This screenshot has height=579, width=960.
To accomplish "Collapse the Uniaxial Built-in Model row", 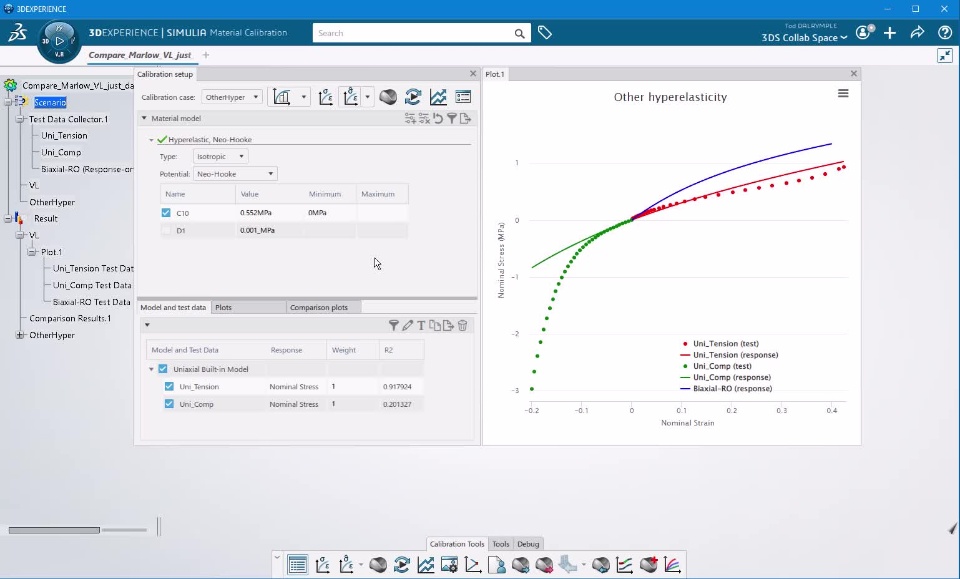I will click(151, 369).
